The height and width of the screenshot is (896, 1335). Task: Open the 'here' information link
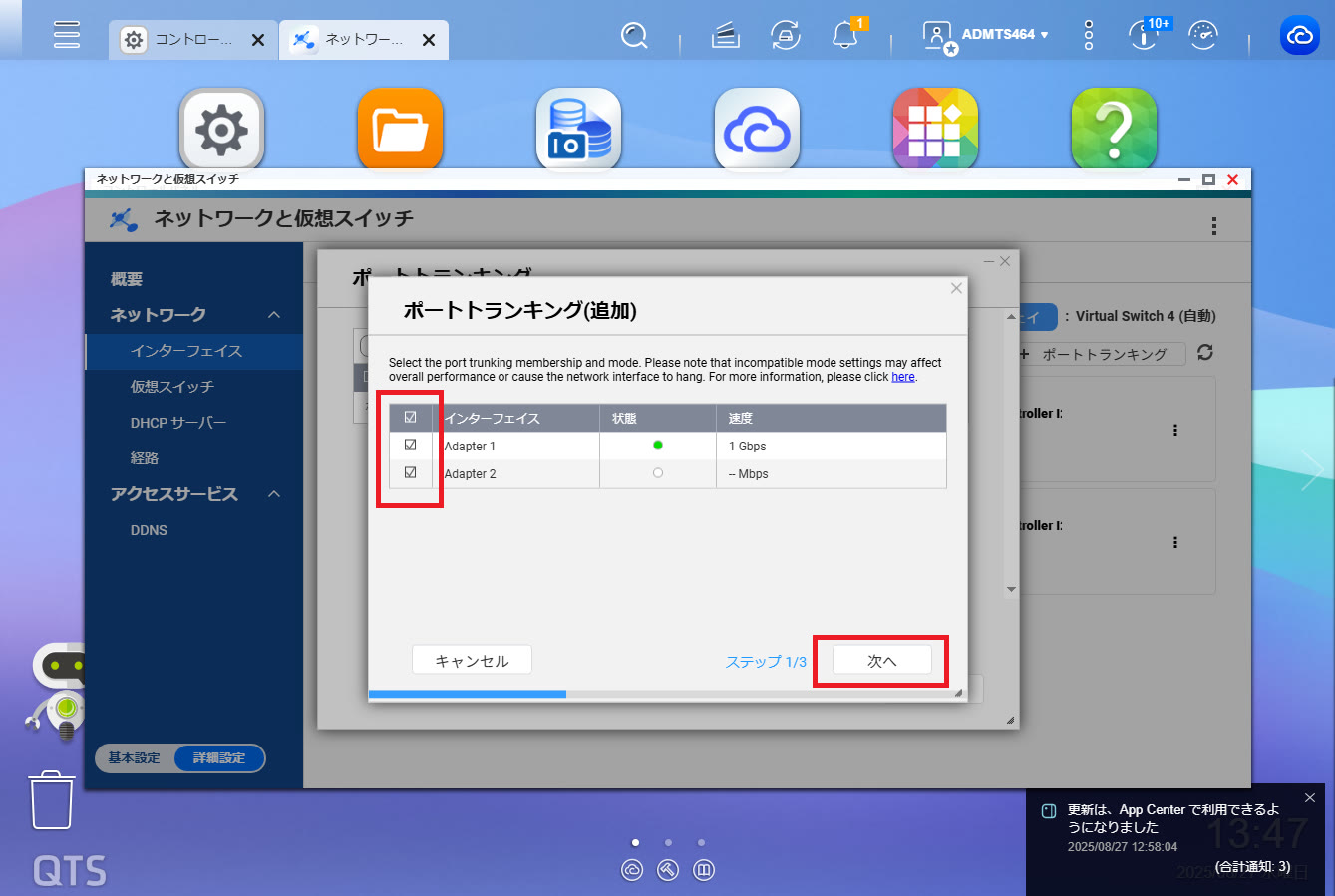(x=902, y=377)
